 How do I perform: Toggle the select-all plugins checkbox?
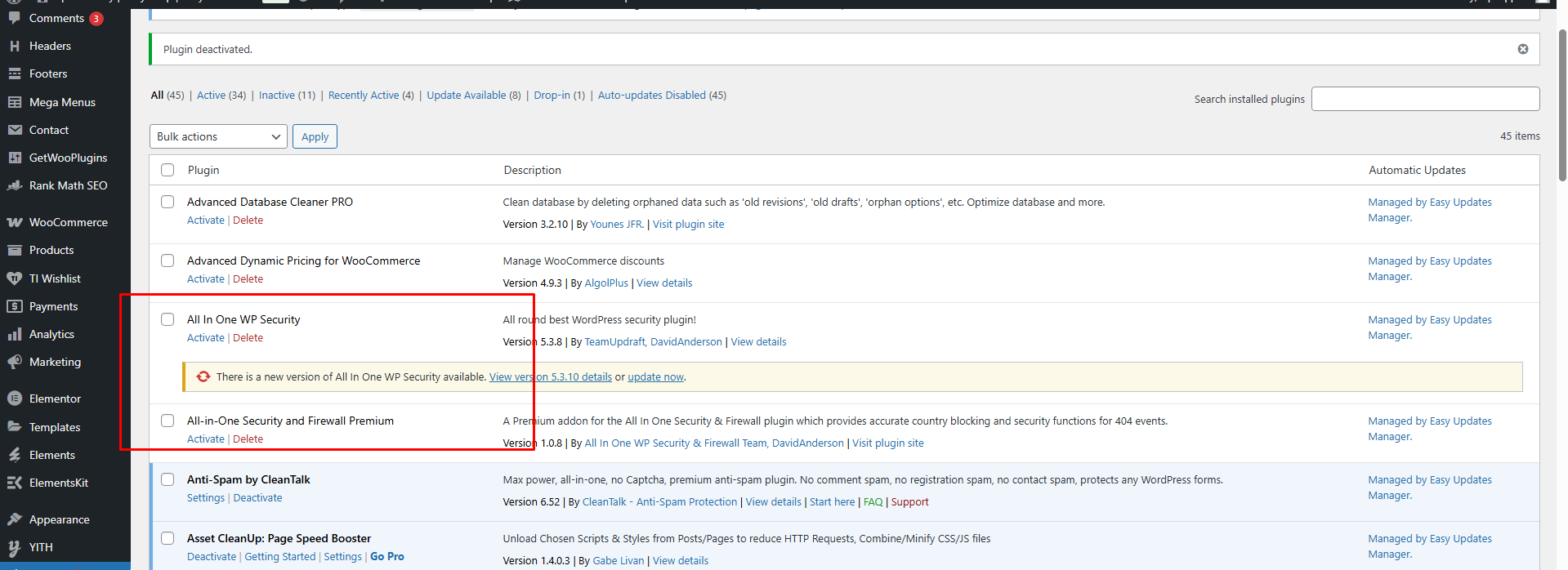coord(168,170)
